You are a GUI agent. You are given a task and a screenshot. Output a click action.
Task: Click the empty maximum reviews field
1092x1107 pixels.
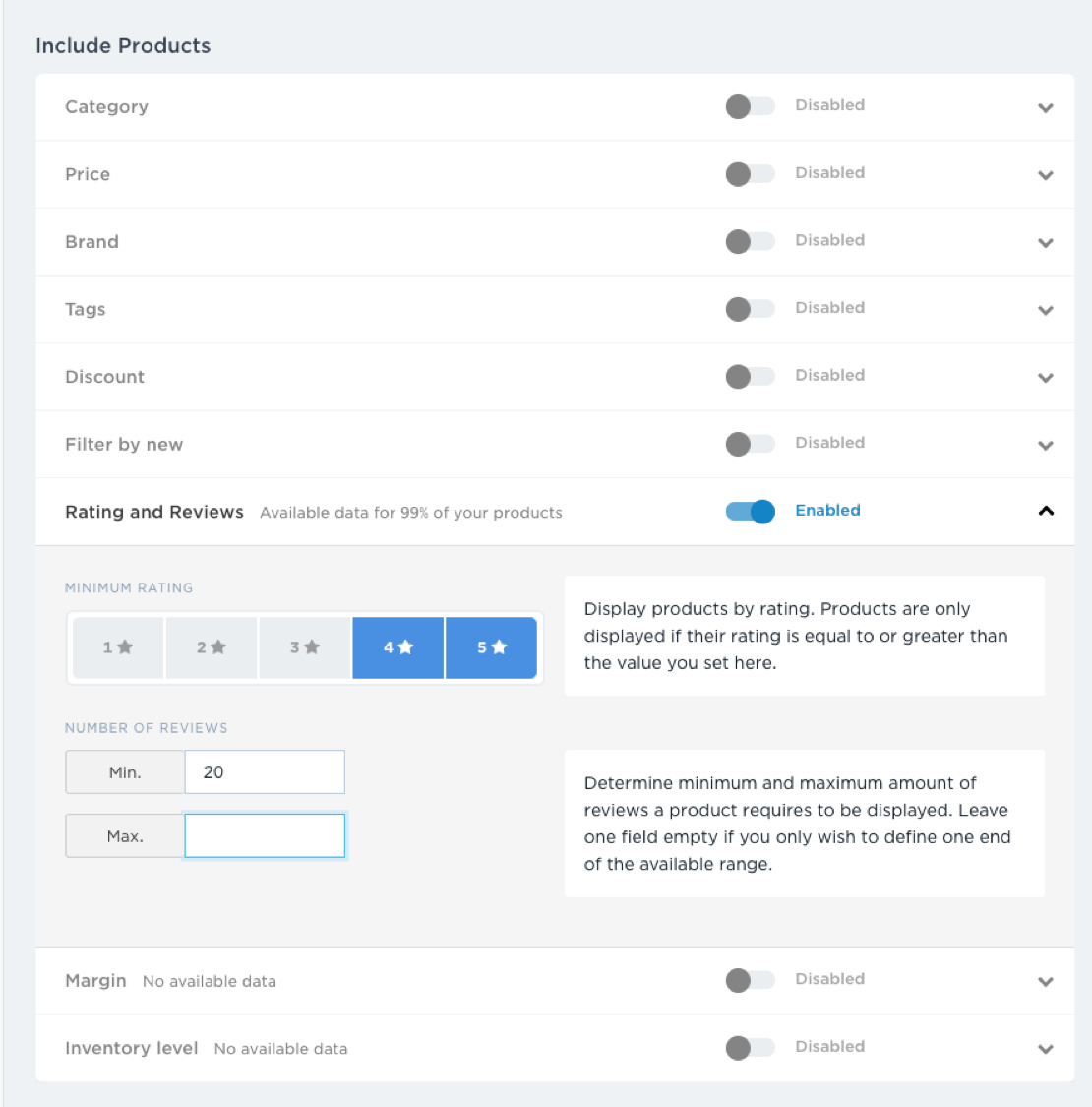pyautogui.click(x=264, y=835)
